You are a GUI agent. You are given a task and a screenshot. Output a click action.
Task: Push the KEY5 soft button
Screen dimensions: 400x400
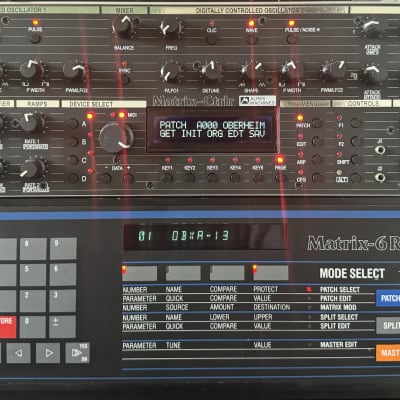257,178
